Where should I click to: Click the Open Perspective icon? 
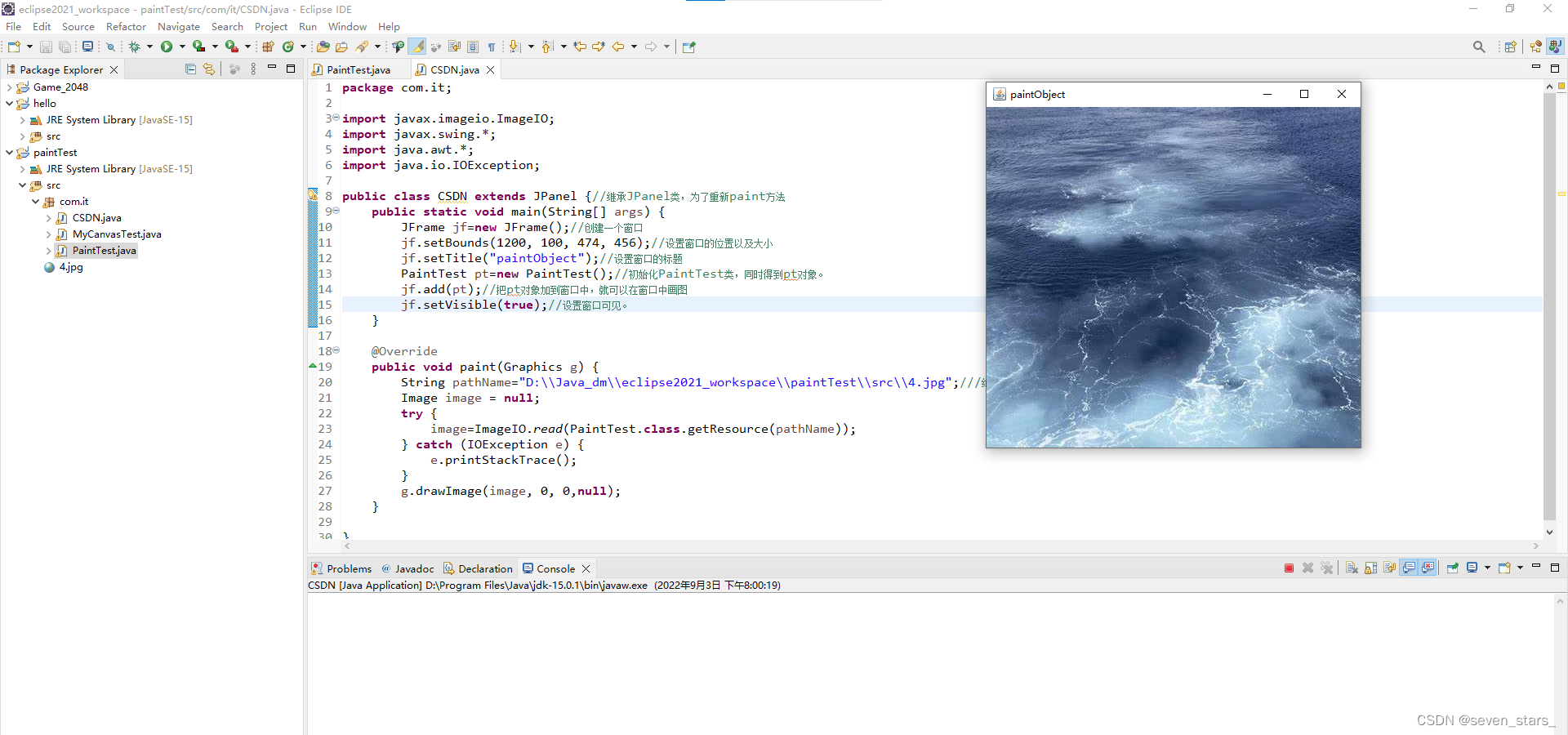click(x=1511, y=47)
